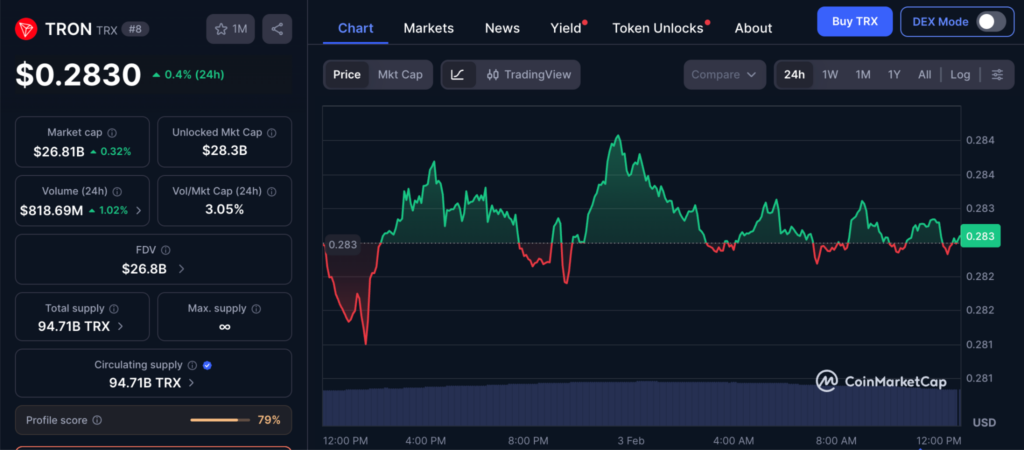Expand Total supply 94.71B TRX
The height and width of the screenshot is (450, 1024).
click(120, 326)
